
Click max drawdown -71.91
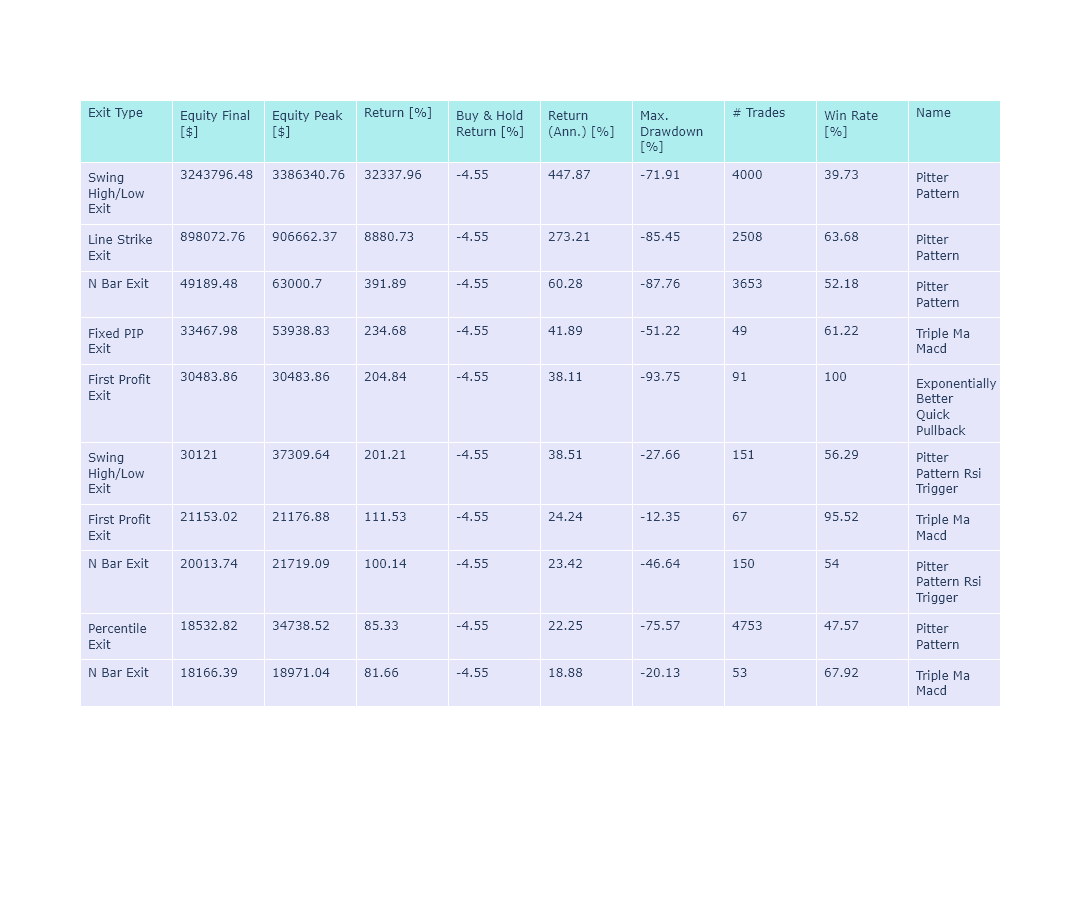coord(659,175)
